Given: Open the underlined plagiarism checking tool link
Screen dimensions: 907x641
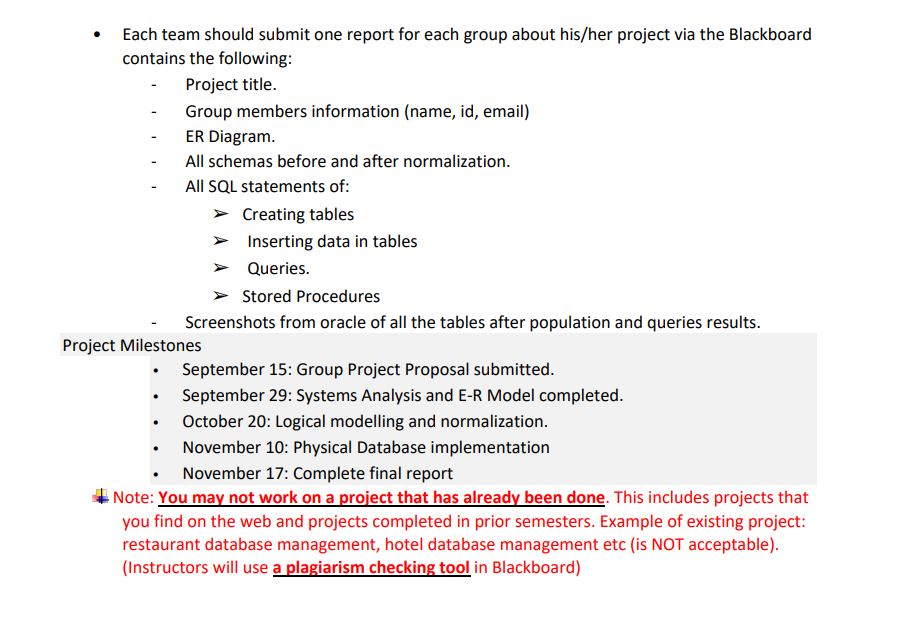Looking at the screenshot, I should 371,567.
